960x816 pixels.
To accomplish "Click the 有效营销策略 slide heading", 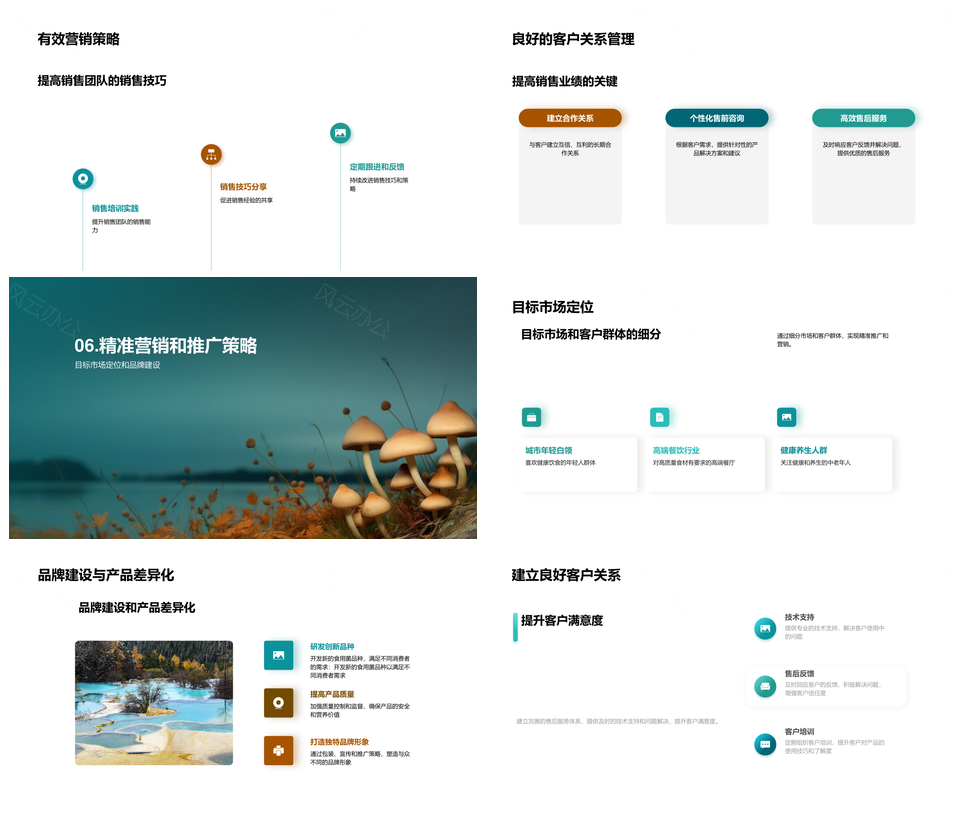I will [x=78, y=39].
